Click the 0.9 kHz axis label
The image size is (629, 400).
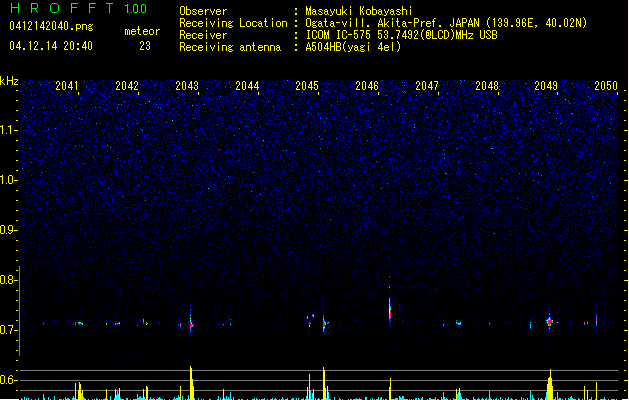point(8,230)
